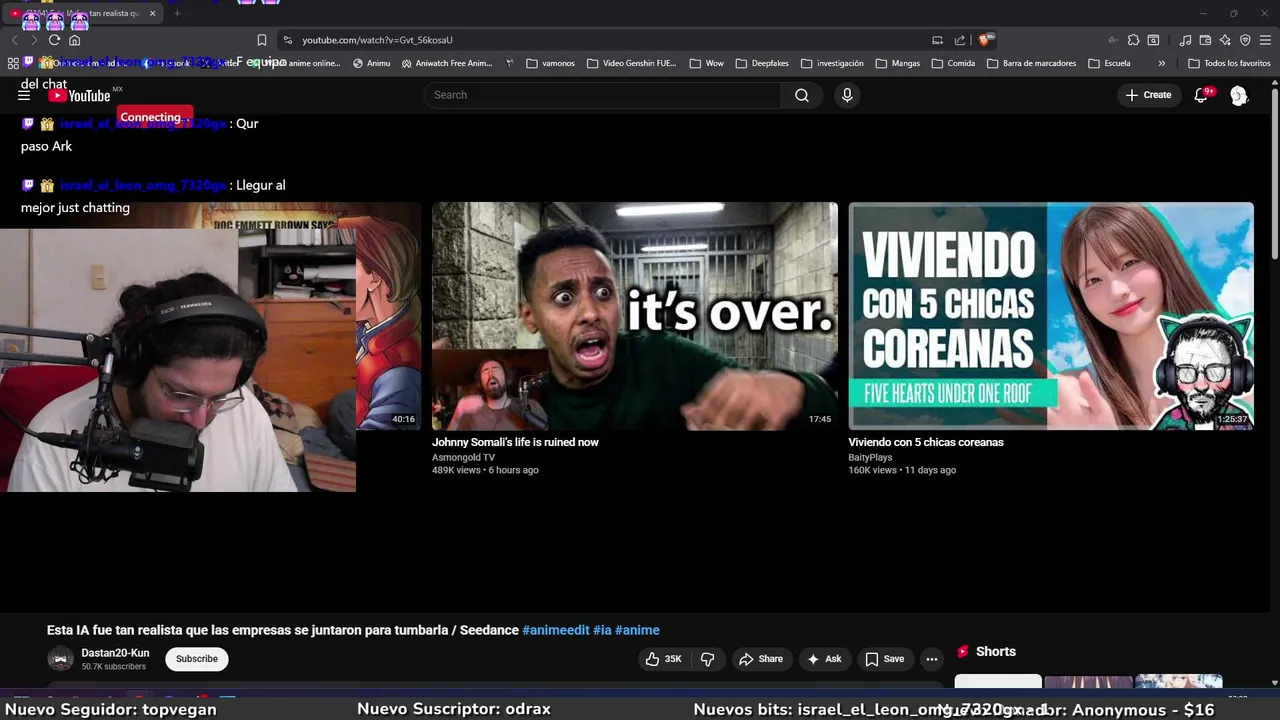Bookmark this page with the bookmark icon
Viewport: 1280px width, 720px height.
pyautogui.click(x=262, y=40)
